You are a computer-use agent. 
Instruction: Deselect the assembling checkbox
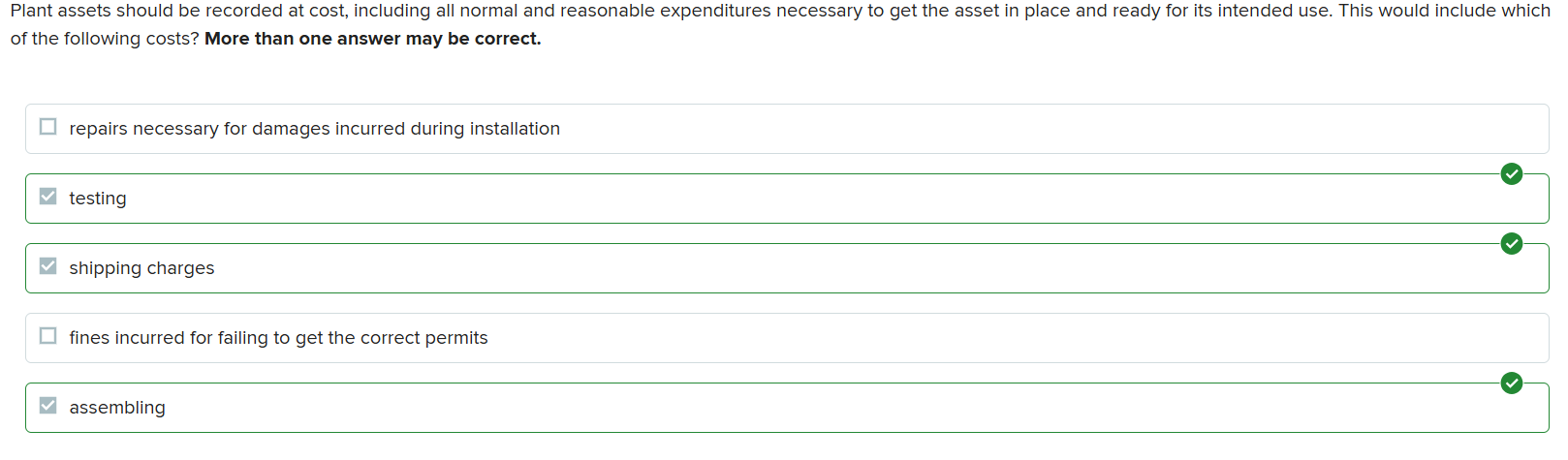point(48,406)
